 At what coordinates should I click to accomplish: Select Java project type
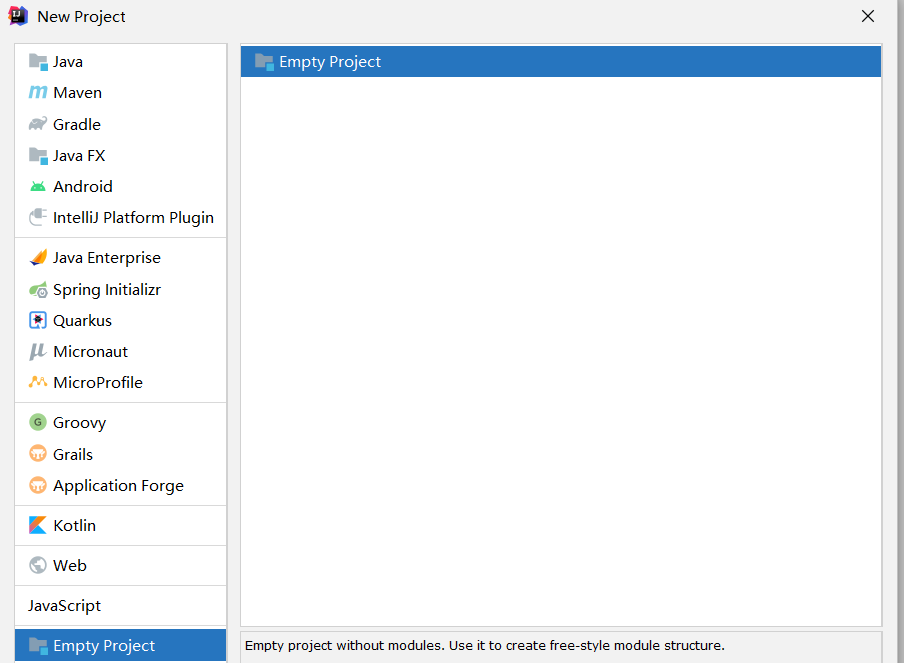coord(120,62)
